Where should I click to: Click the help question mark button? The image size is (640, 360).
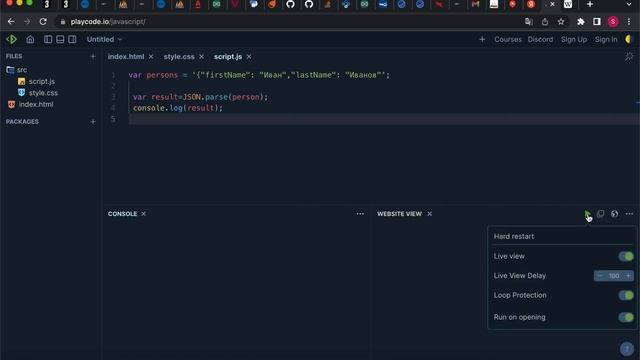pyautogui.click(x=627, y=348)
